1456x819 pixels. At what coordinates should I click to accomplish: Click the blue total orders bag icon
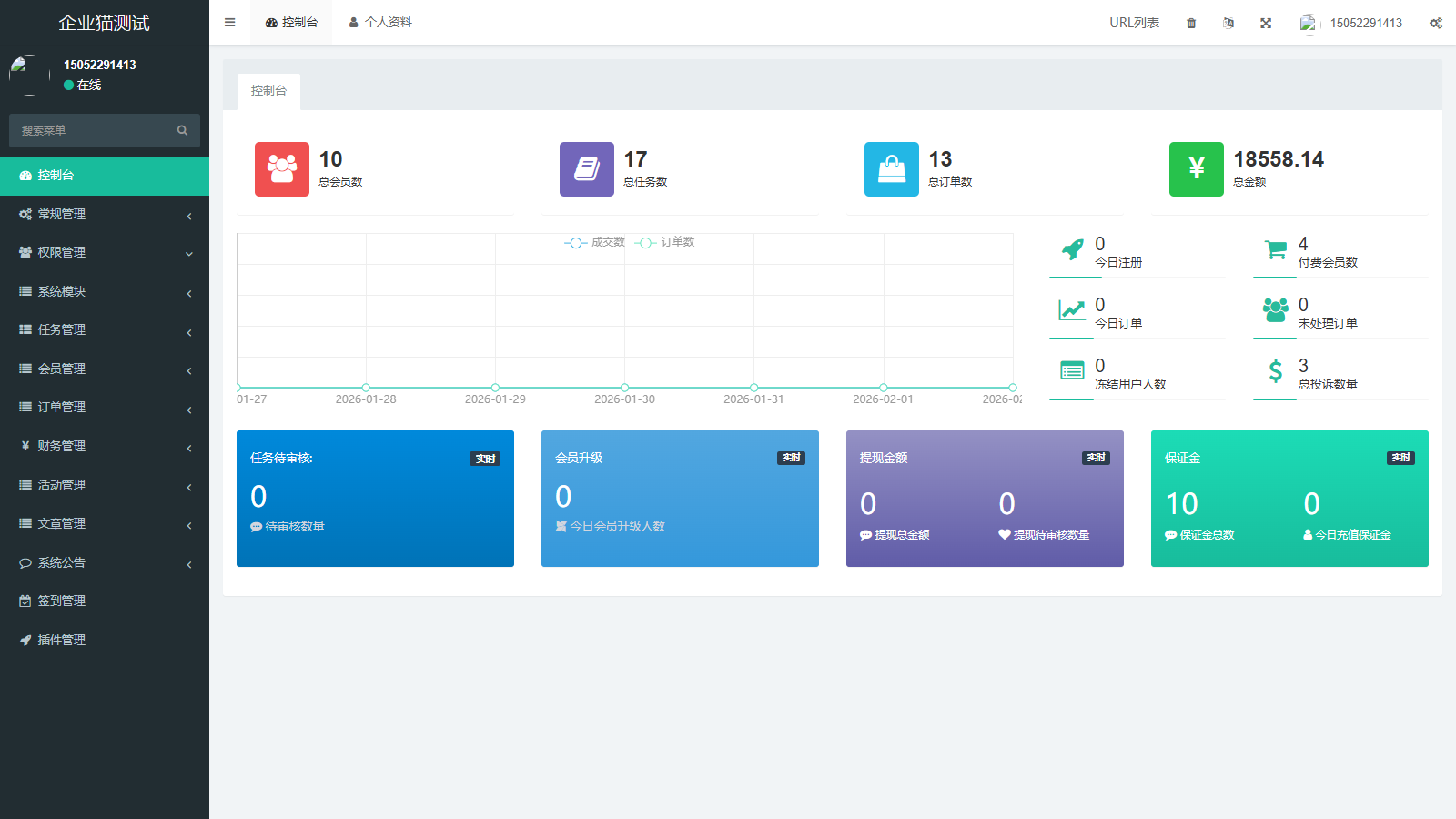point(891,169)
